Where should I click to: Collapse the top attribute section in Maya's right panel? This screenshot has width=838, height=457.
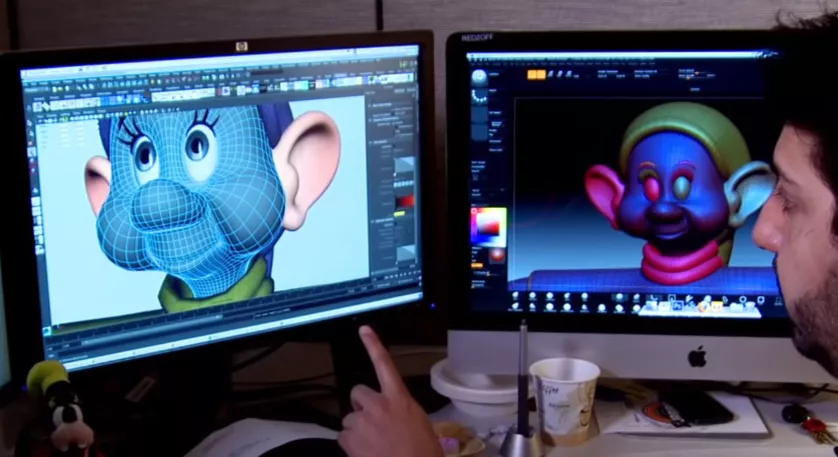coord(373,105)
